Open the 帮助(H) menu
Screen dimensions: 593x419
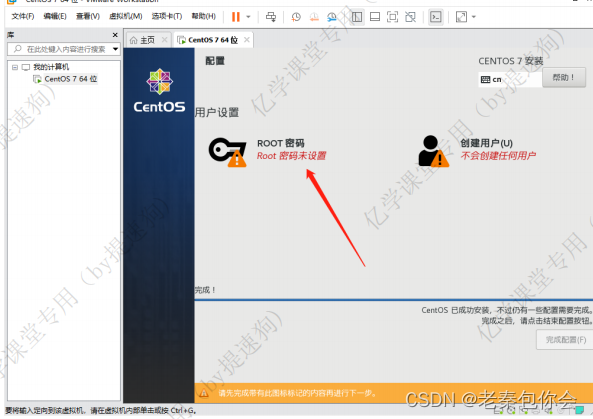(x=203, y=16)
